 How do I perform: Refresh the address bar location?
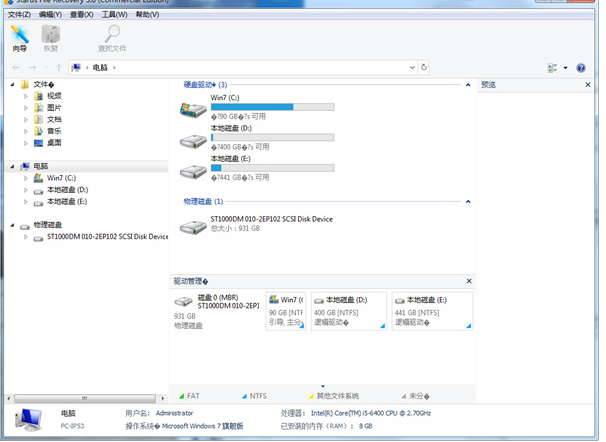(424, 67)
